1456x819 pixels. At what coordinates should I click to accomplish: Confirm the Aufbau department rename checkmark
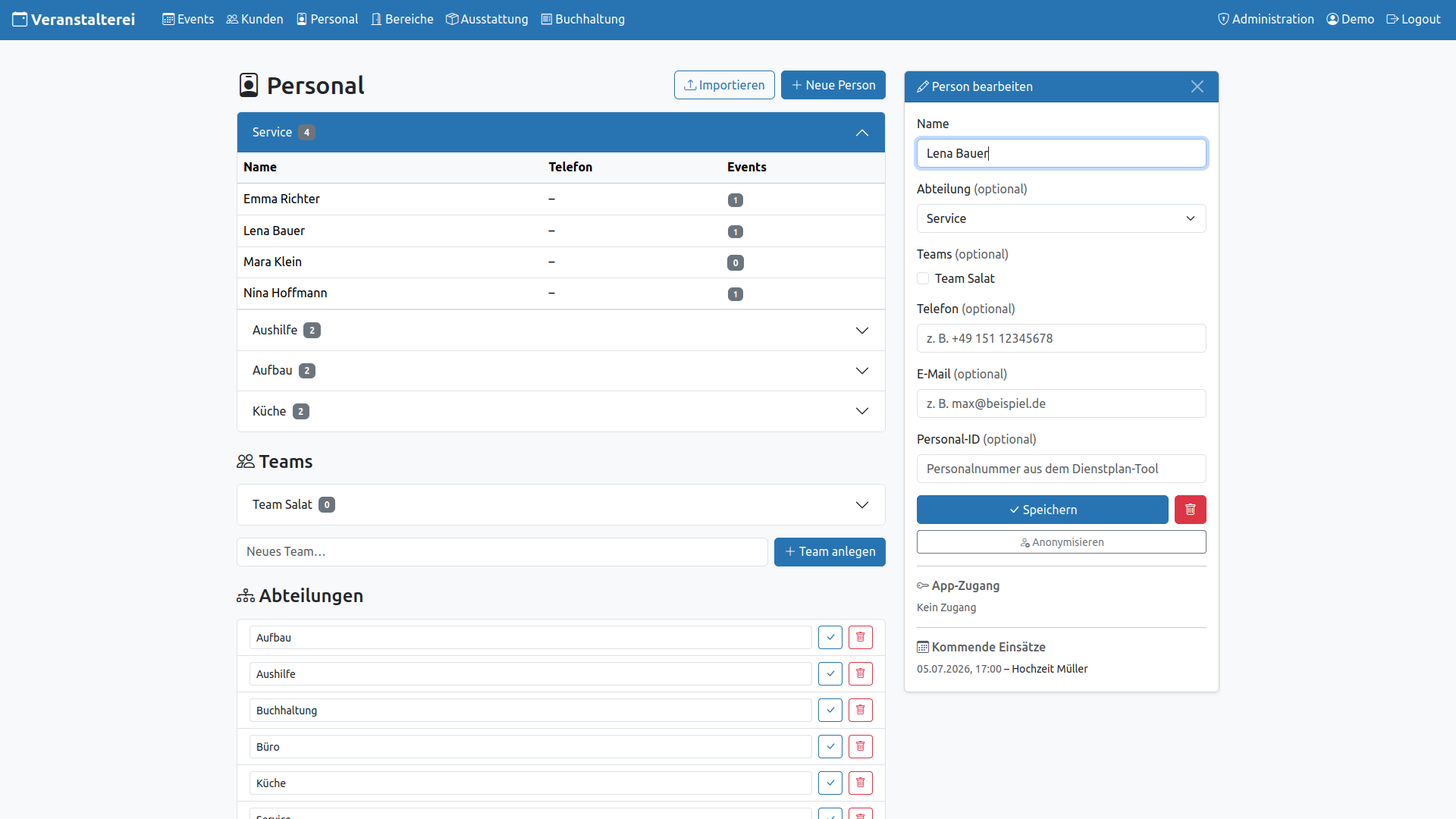(830, 637)
